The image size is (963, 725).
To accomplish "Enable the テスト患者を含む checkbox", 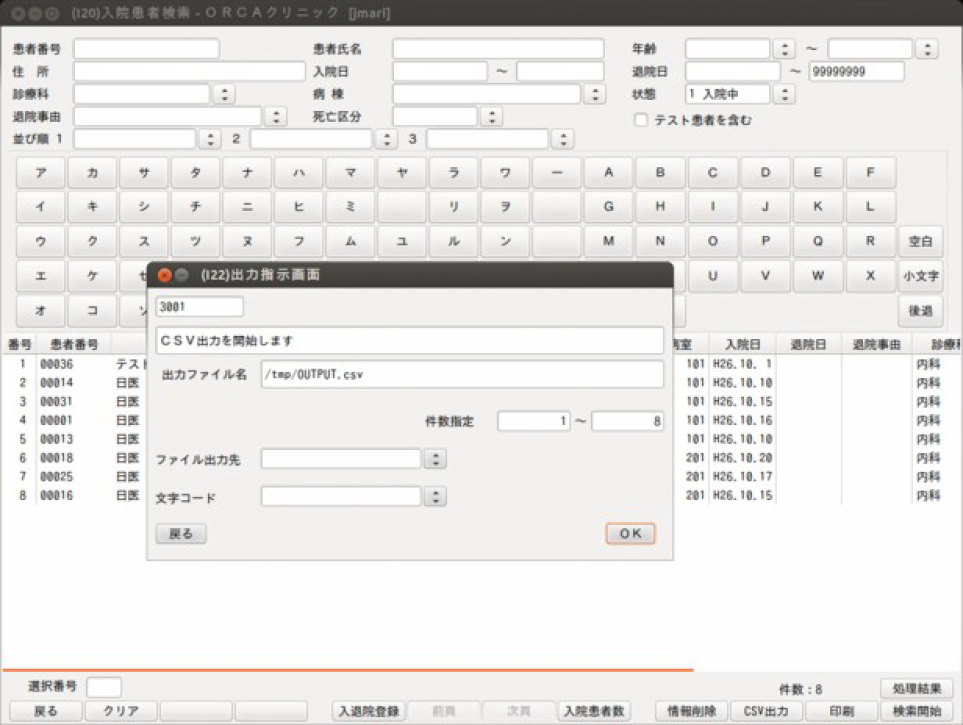I will coord(641,120).
